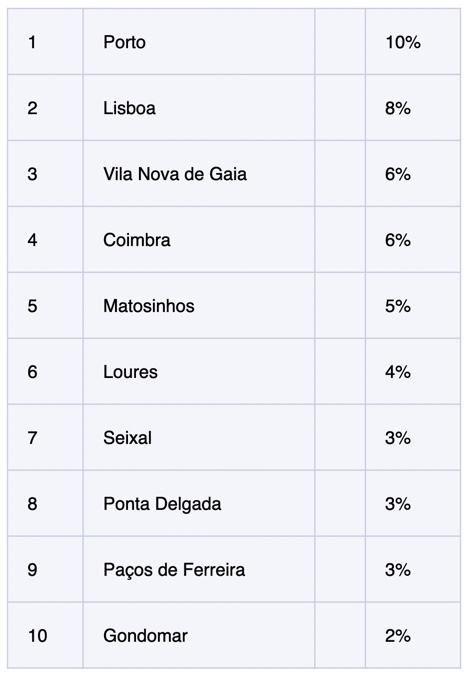Select rank number 10 cell
The image size is (472, 685).
[x=45, y=636]
